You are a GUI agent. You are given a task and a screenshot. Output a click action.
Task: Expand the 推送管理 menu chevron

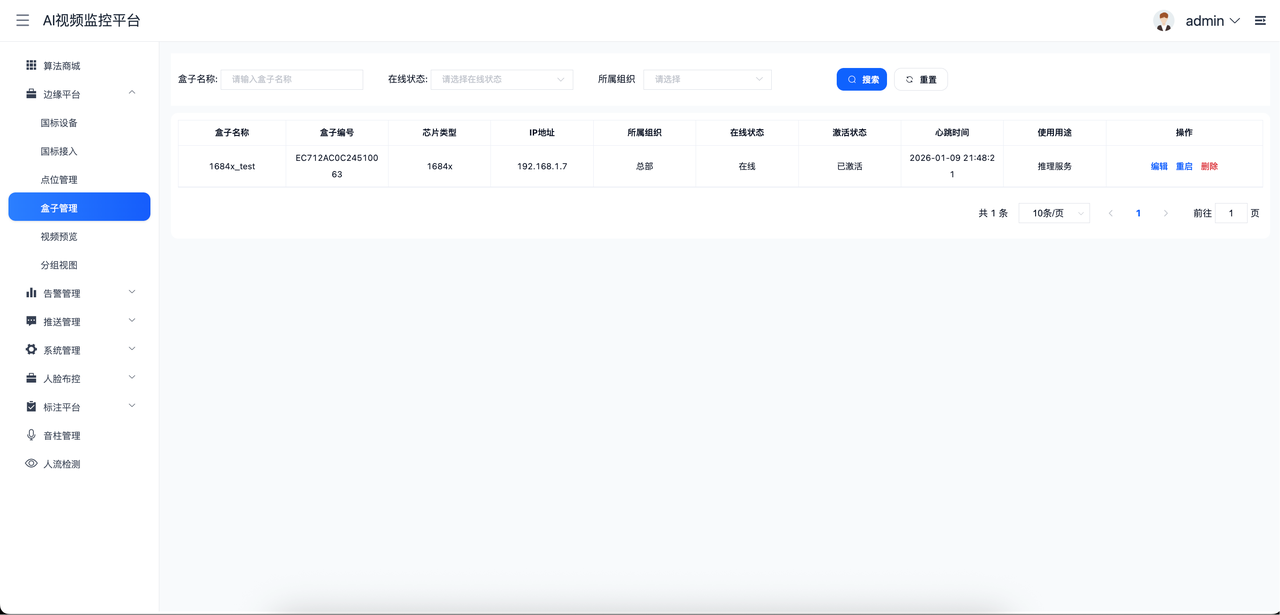pos(132,321)
